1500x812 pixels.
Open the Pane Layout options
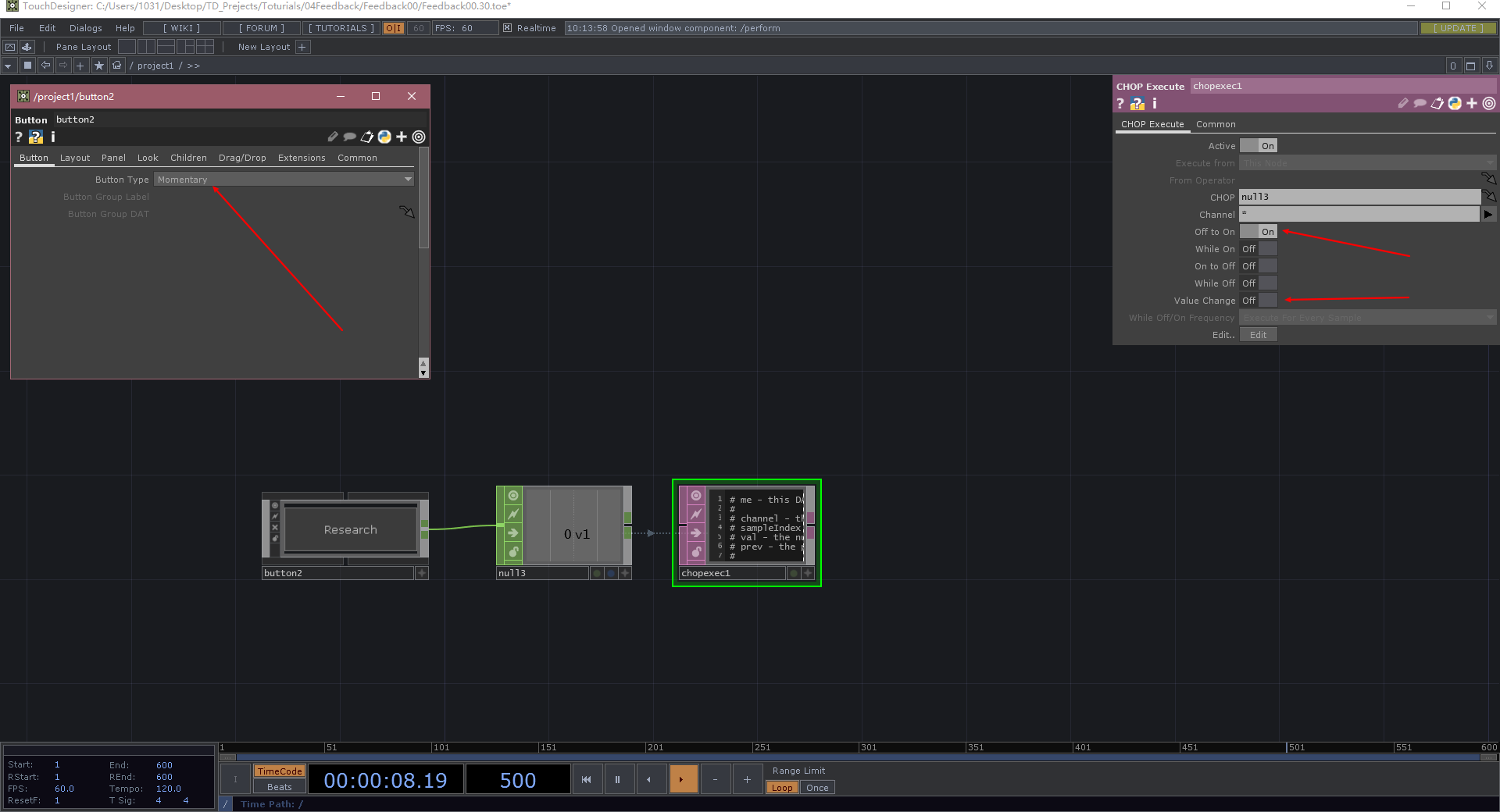pos(83,47)
